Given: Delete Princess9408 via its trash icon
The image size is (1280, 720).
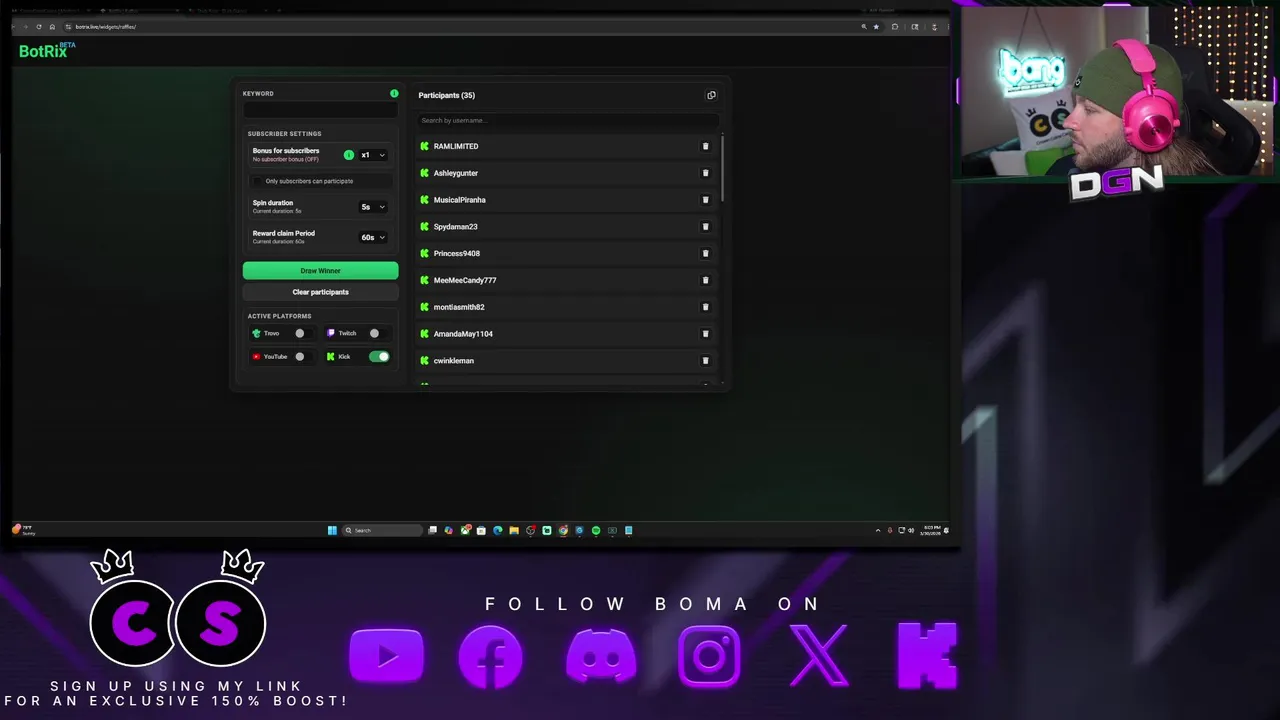Looking at the screenshot, I should [705, 253].
